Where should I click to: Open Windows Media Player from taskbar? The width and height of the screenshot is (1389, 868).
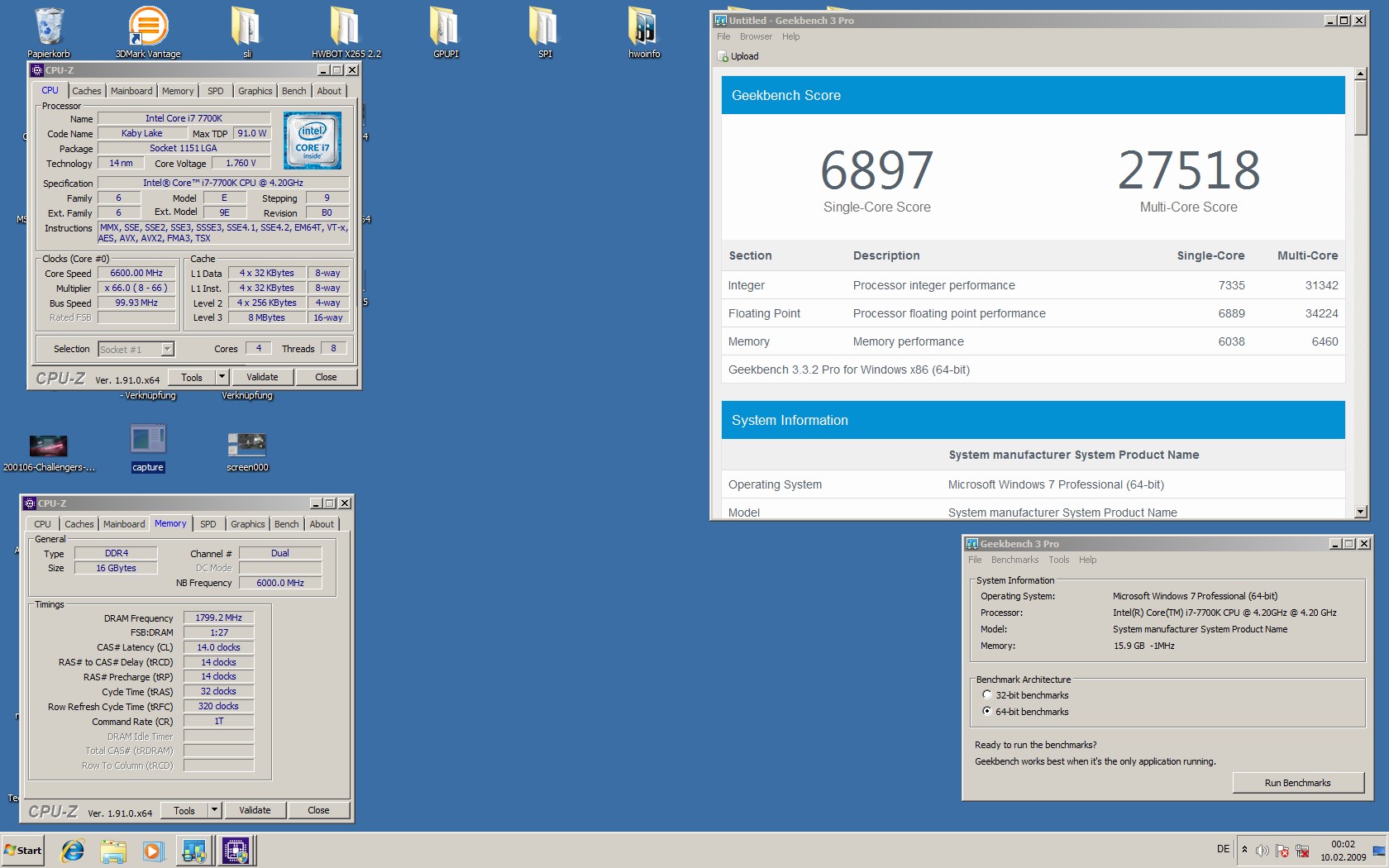pyautogui.click(x=153, y=851)
